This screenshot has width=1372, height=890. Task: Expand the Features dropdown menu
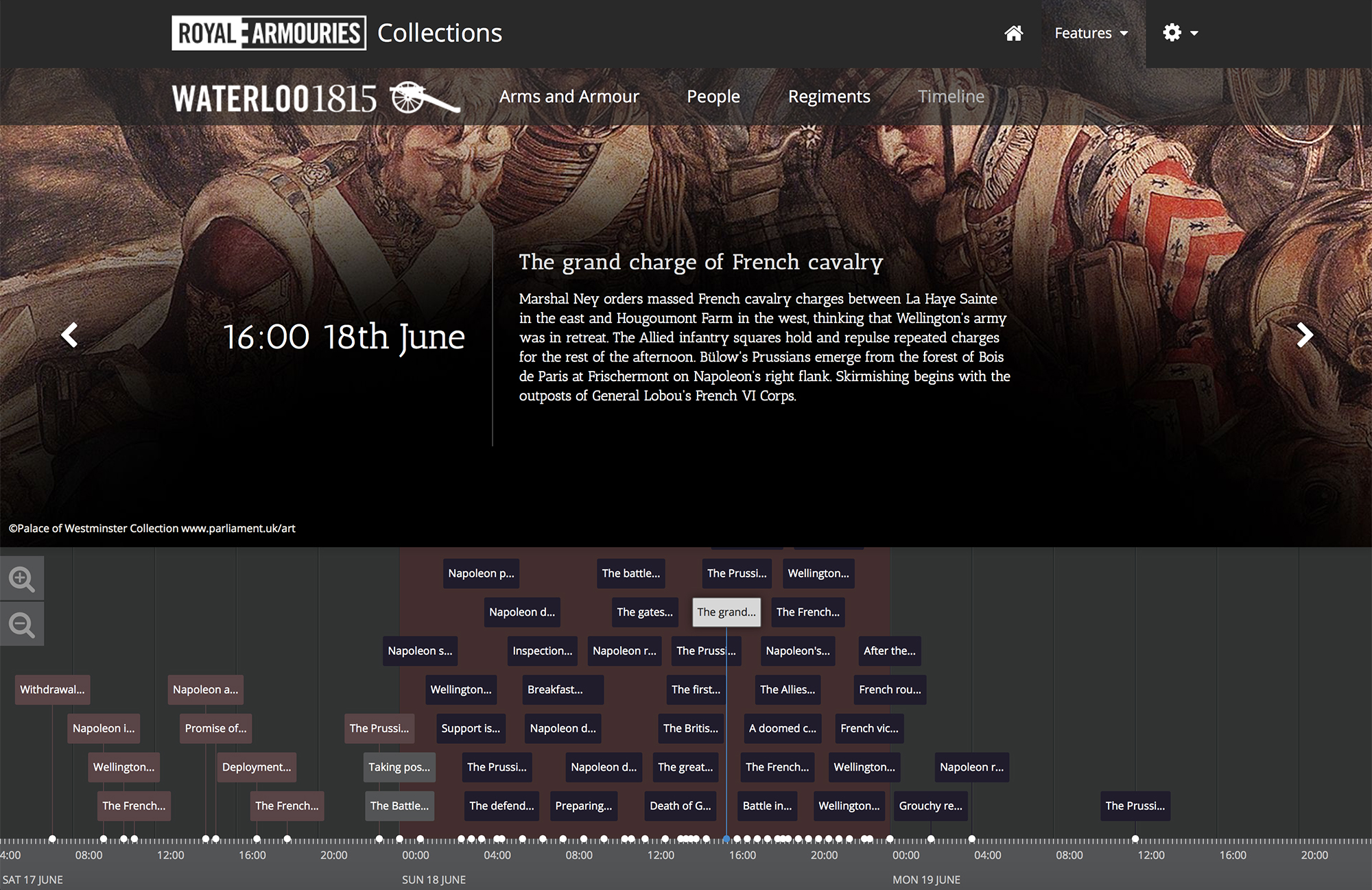[1091, 33]
